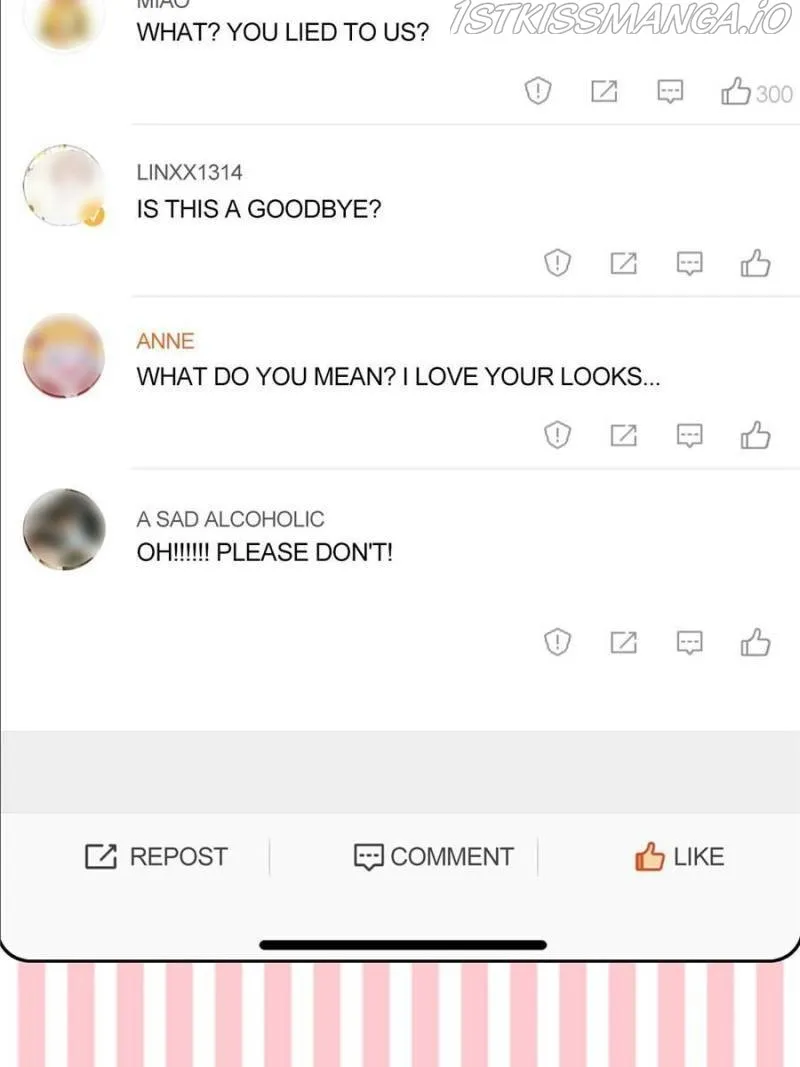Image resolution: width=800 pixels, height=1067 pixels.
Task: Report the LINXX1314 comment using shield icon
Action: tap(557, 263)
